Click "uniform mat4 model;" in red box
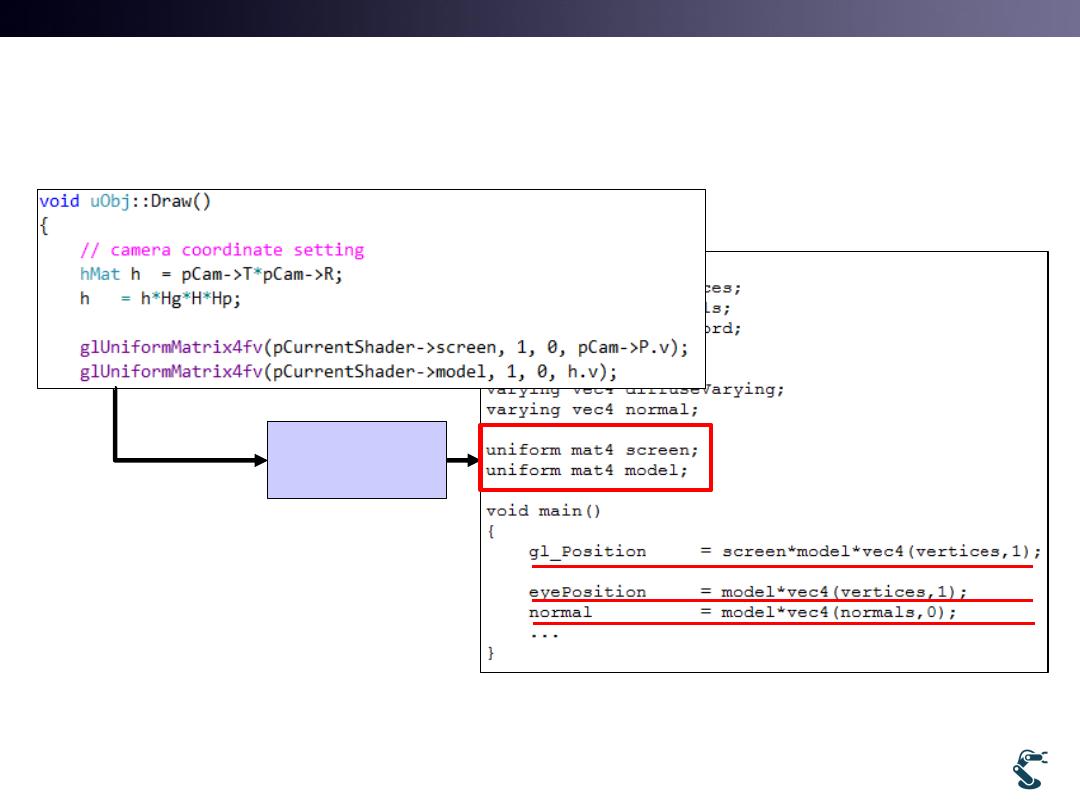The image size is (1080, 810). click(x=587, y=470)
